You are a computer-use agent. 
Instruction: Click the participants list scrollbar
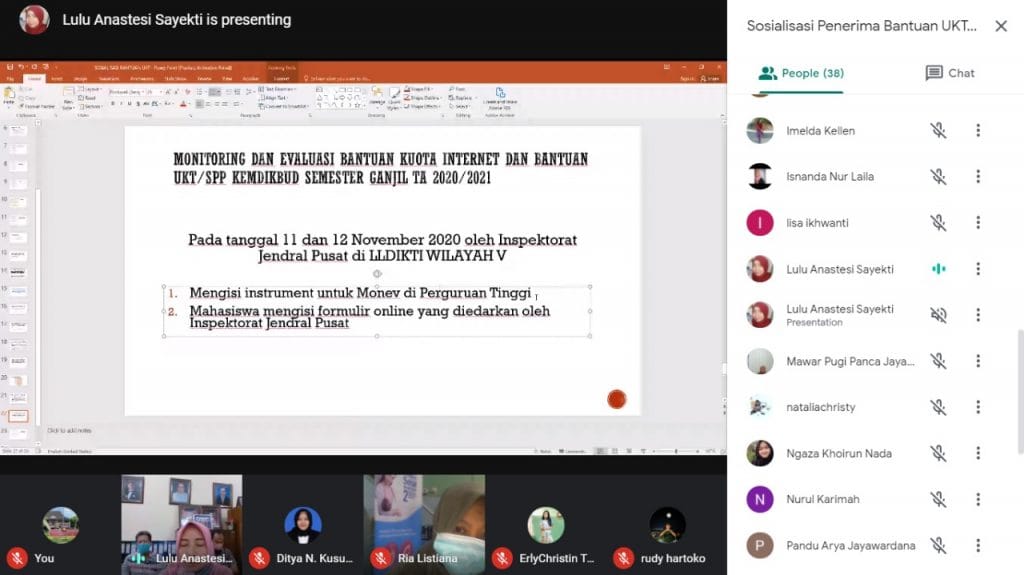1020,392
